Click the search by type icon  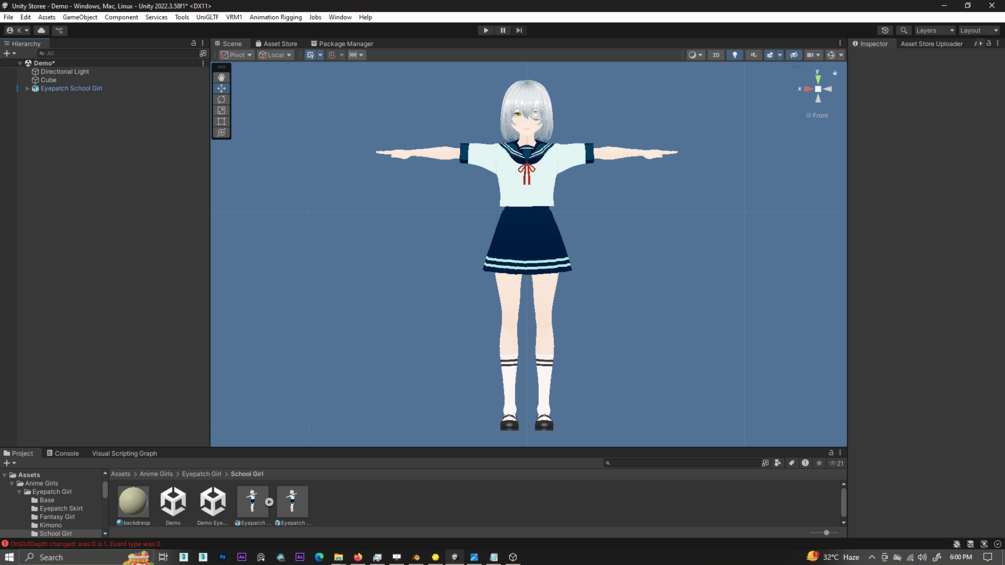tap(778, 463)
